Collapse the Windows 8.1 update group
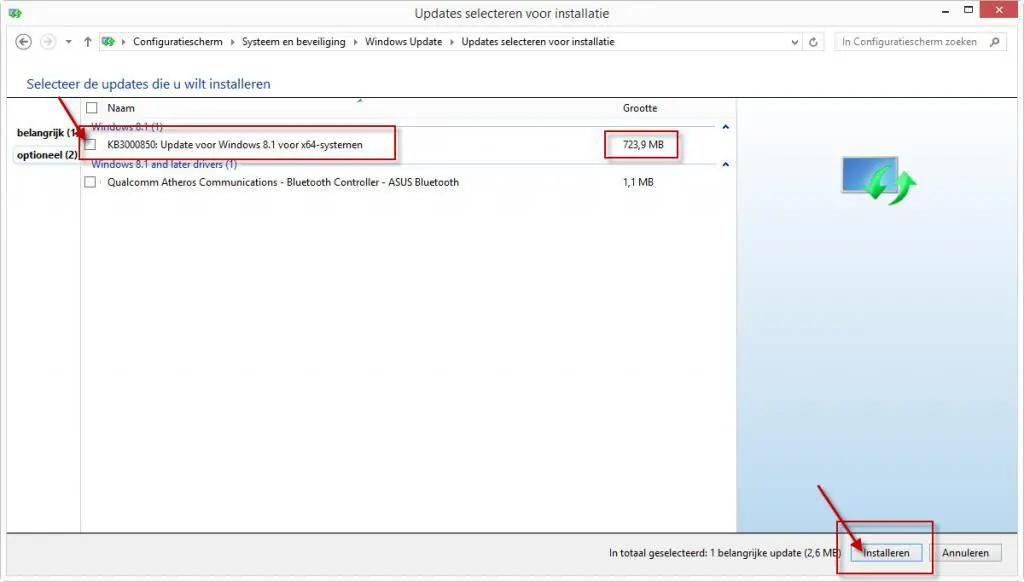This screenshot has width=1024, height=582. (724, 126)
